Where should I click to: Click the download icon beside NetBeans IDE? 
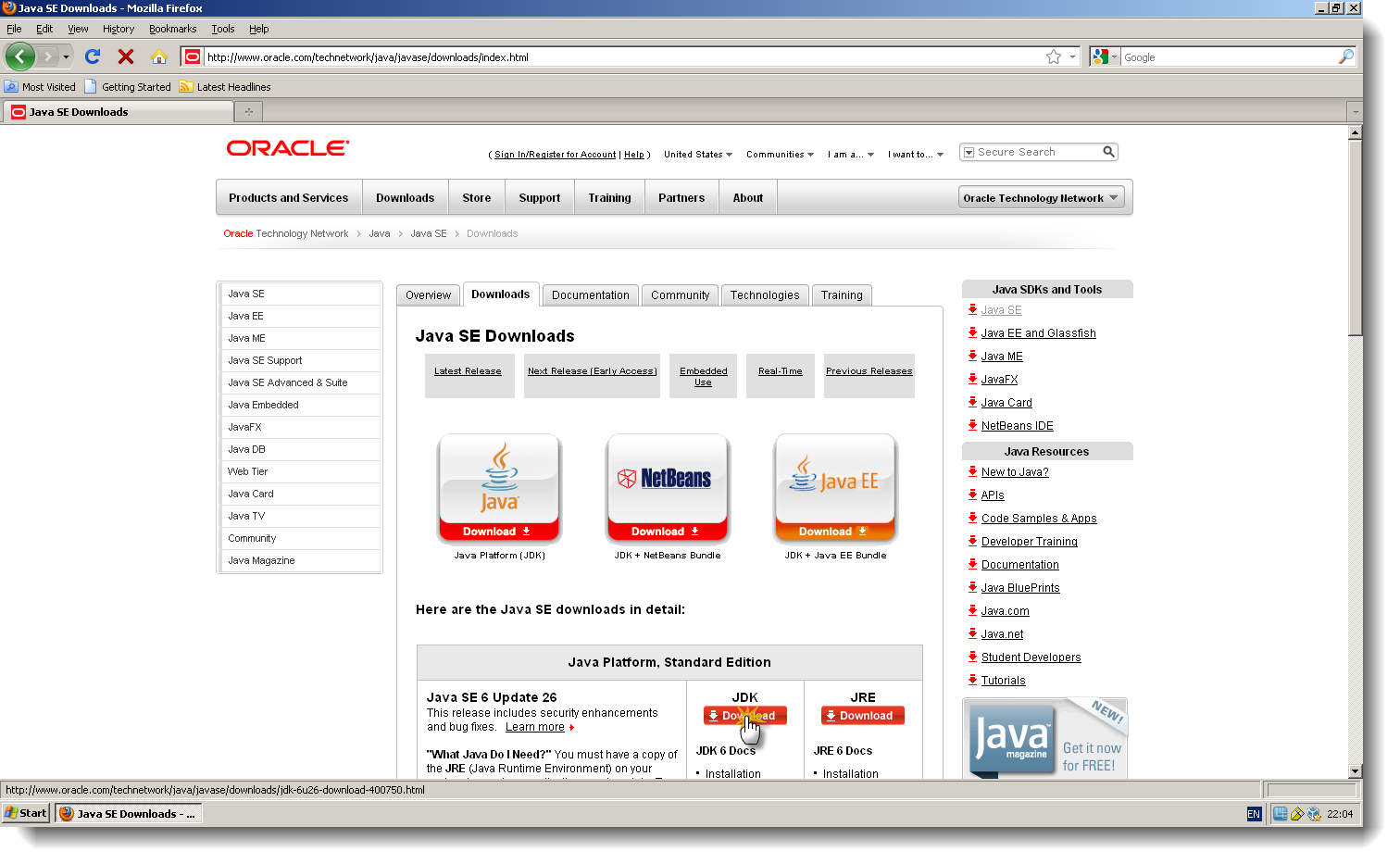click(x=970, y=425)
